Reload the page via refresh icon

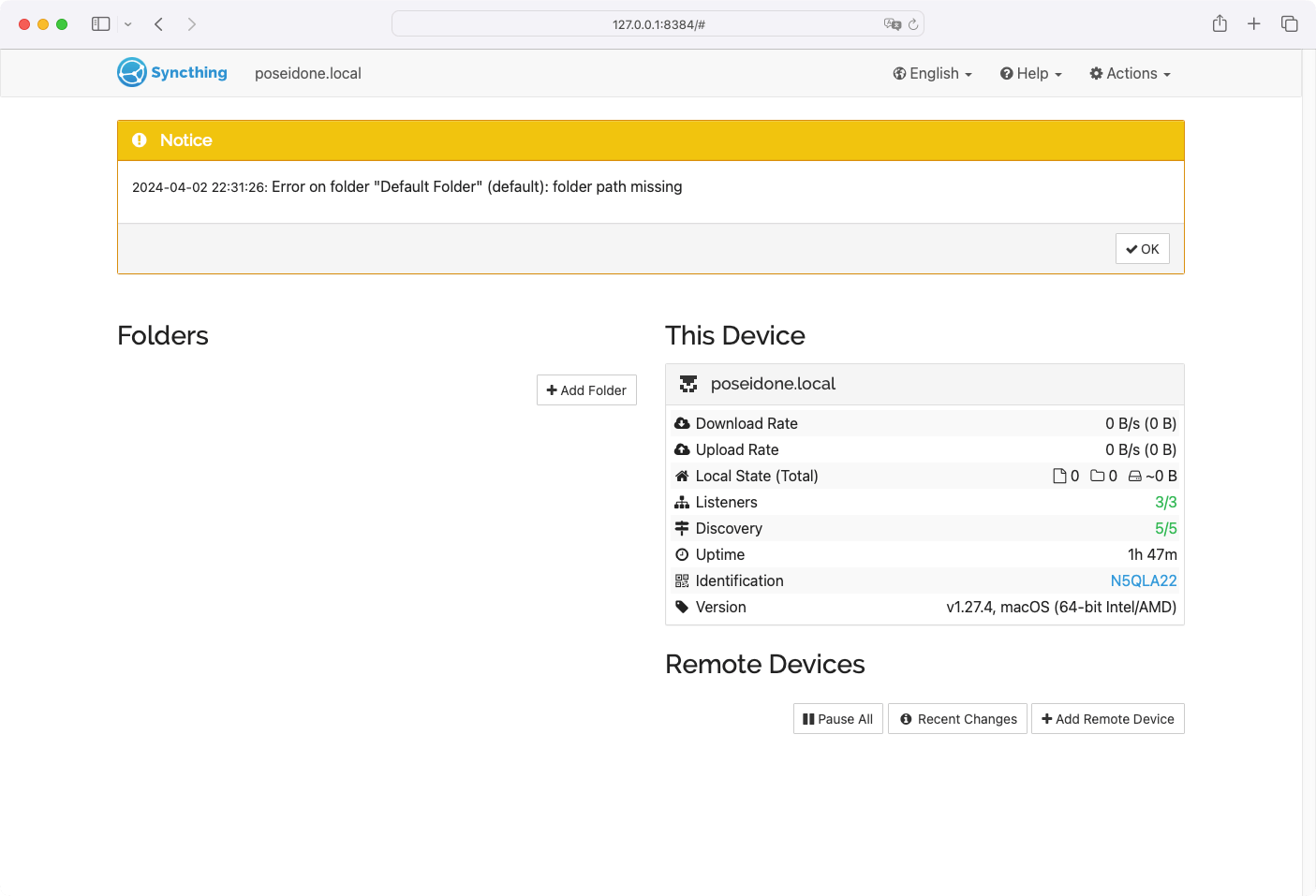(913, 24)
